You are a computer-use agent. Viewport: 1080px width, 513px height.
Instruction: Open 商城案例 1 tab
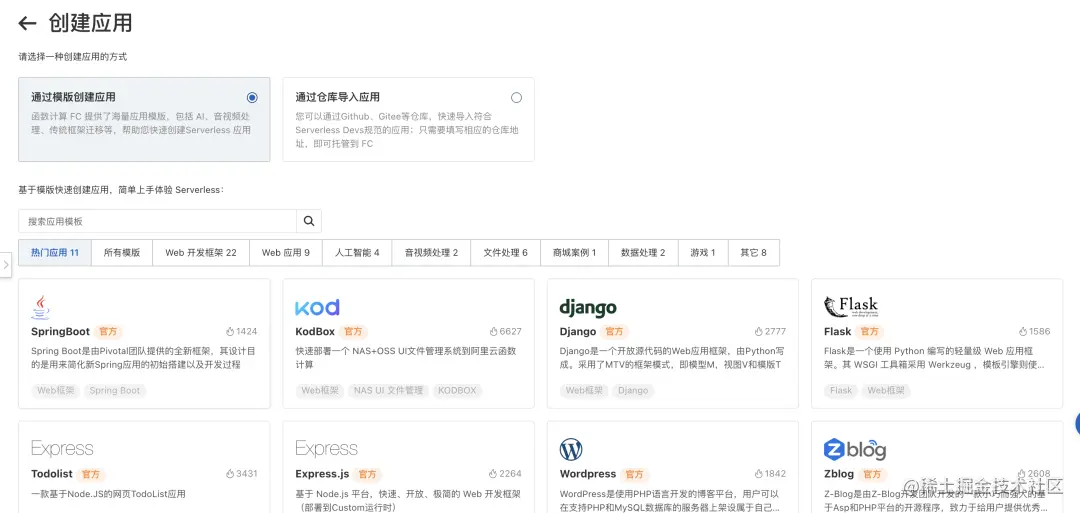(574, 253)
